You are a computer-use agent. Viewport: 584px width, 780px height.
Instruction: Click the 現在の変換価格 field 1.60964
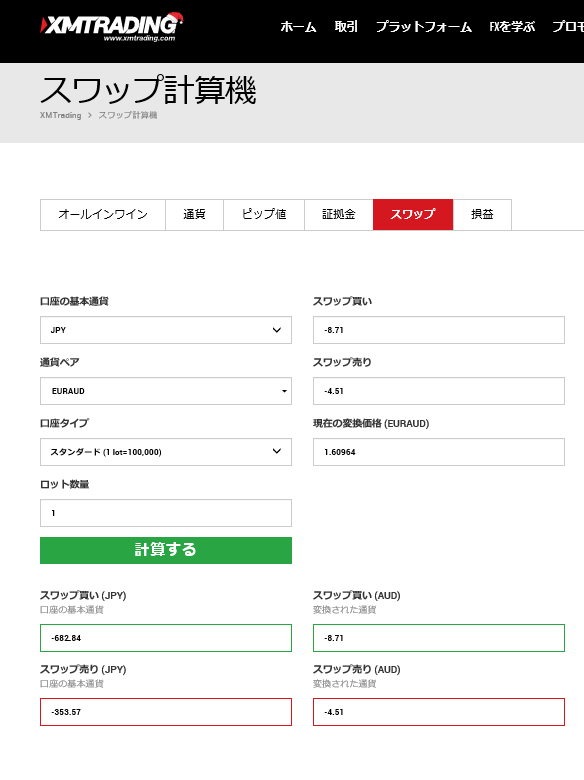439,452
